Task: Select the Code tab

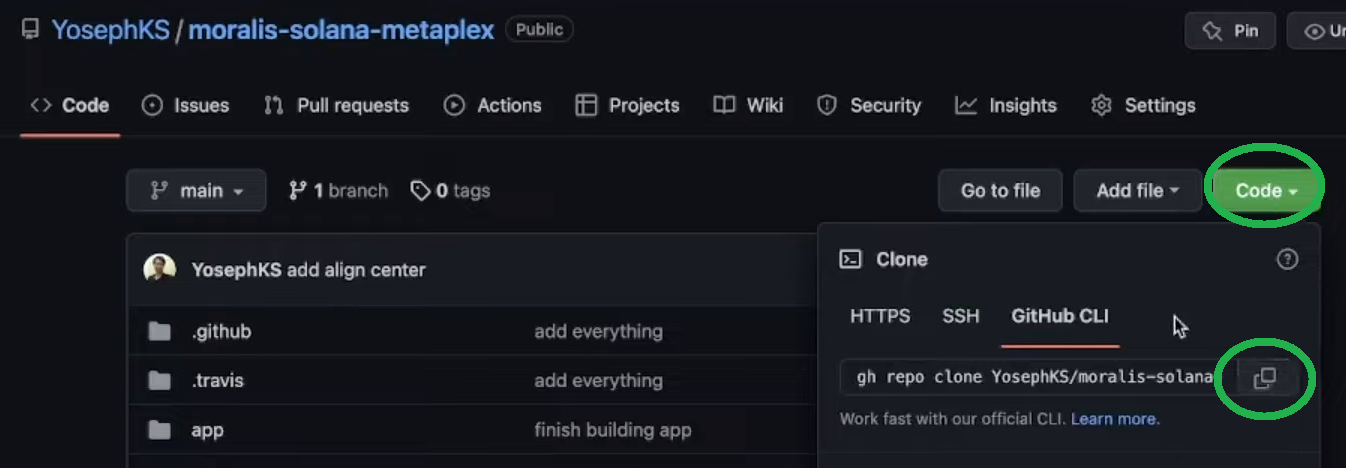Action: pyautogui.click(x=69, y=105)
